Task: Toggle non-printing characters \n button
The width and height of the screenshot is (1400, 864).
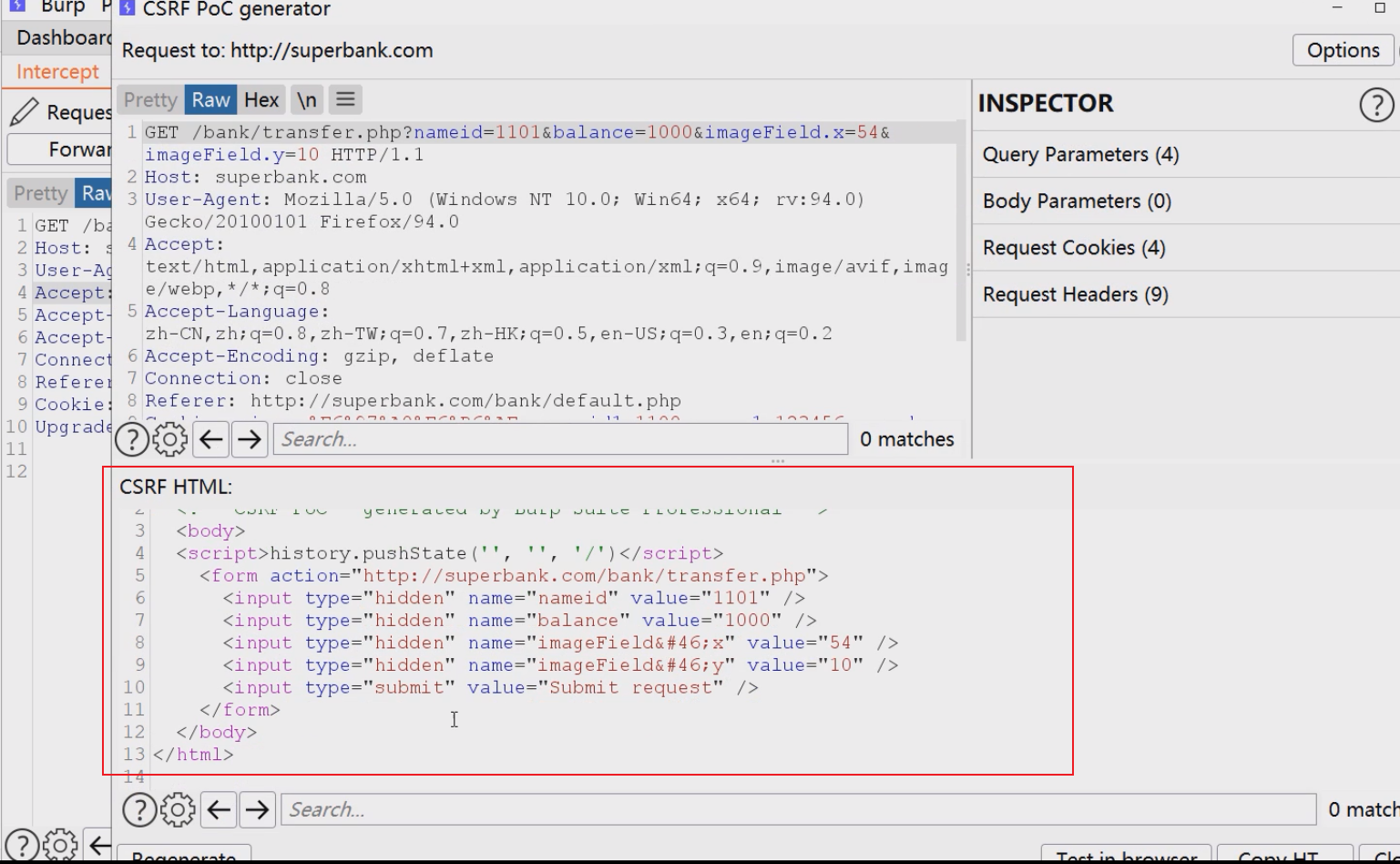Action: (307, 100)
